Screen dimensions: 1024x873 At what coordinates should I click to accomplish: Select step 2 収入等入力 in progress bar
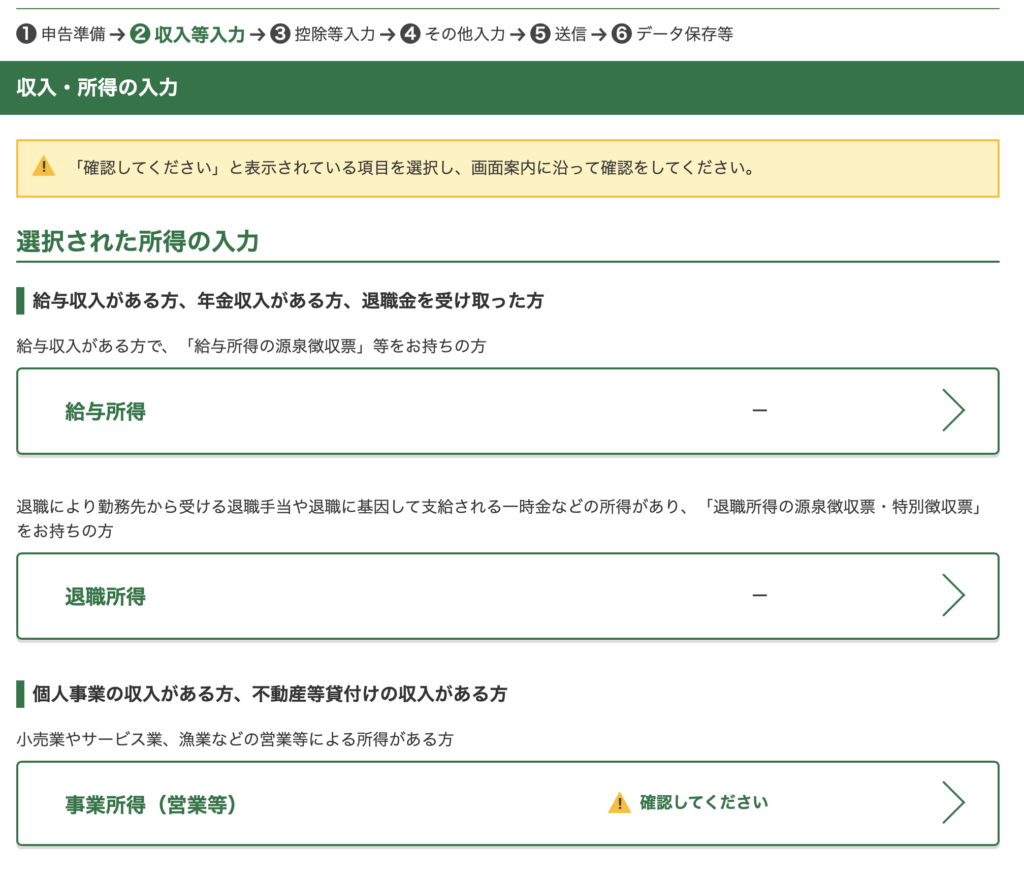coord(187,34)
